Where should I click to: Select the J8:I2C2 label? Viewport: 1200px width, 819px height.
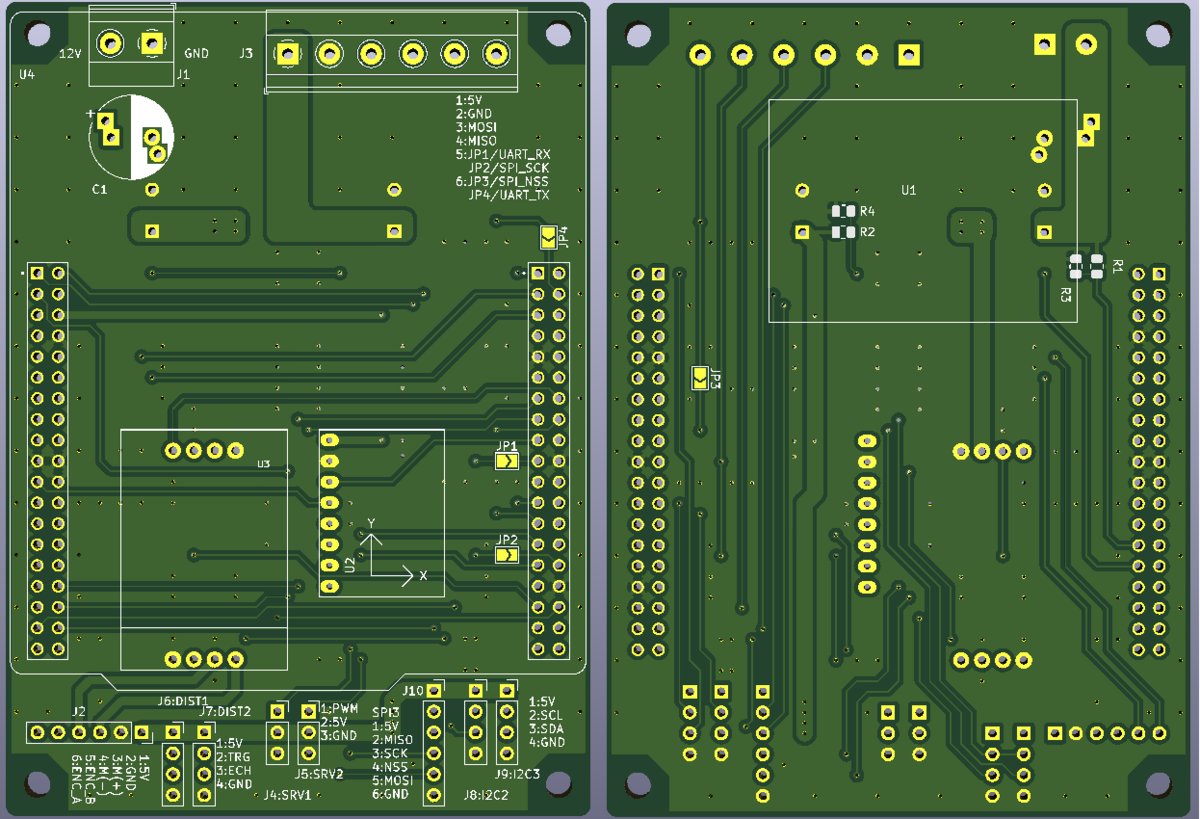486,795
